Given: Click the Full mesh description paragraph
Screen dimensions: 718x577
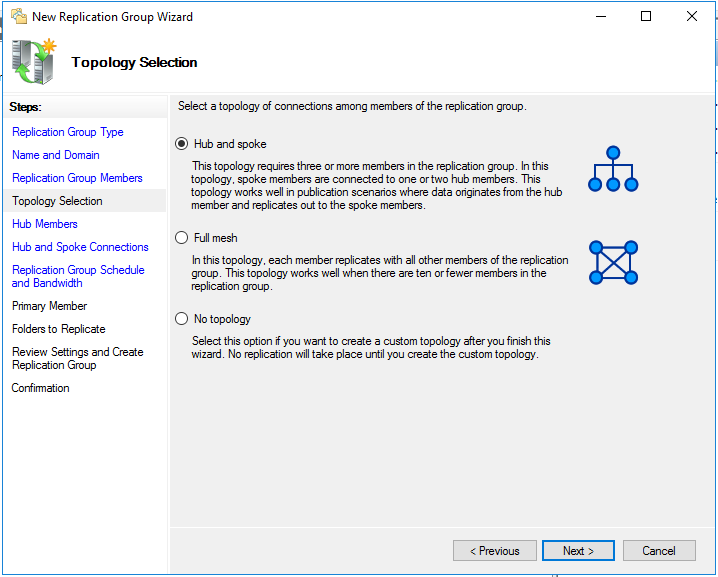Looking at the screenshot, I should pos(380,273).
